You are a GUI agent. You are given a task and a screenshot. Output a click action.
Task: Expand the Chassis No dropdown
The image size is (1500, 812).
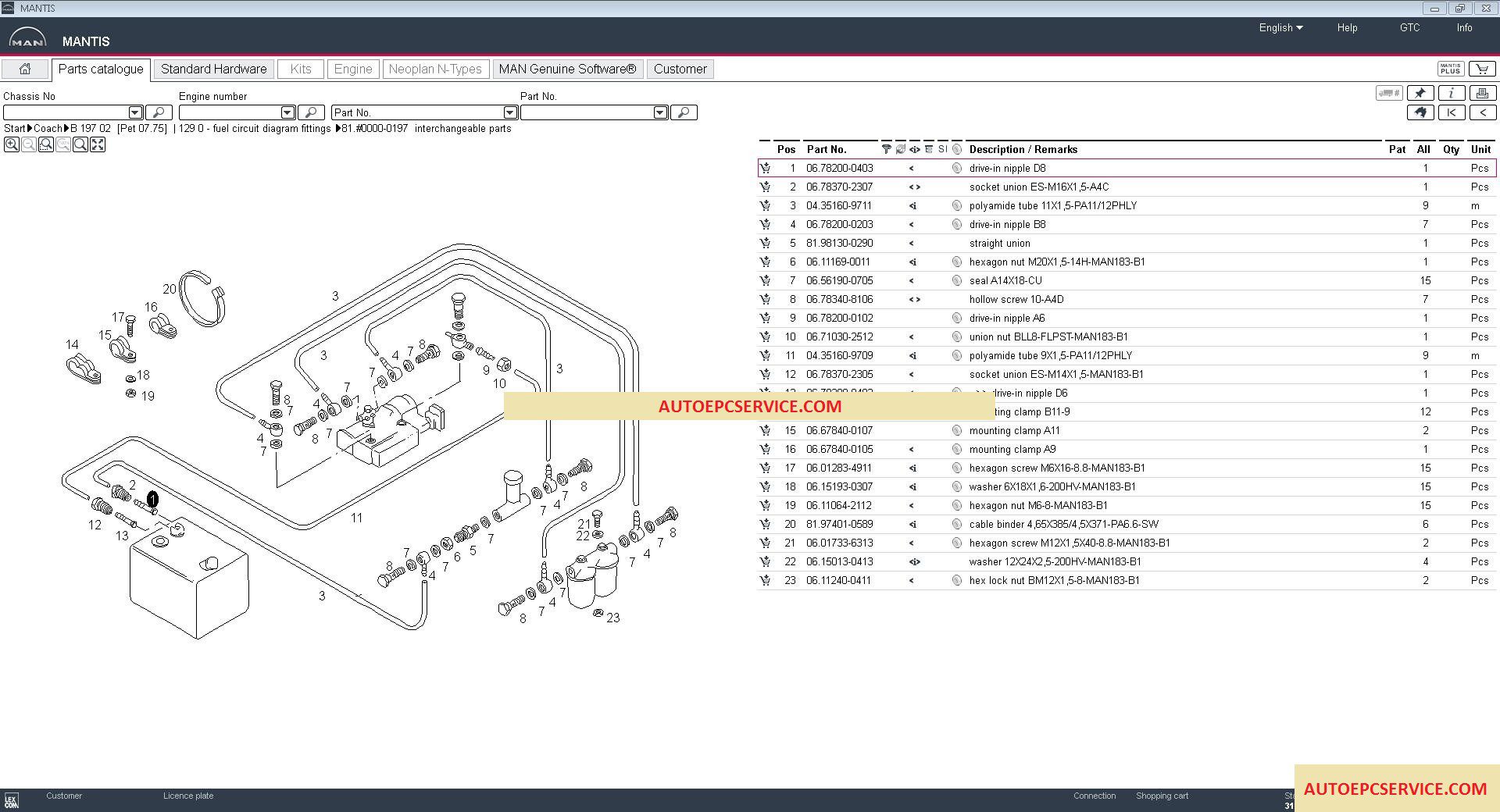coord(135,112)
